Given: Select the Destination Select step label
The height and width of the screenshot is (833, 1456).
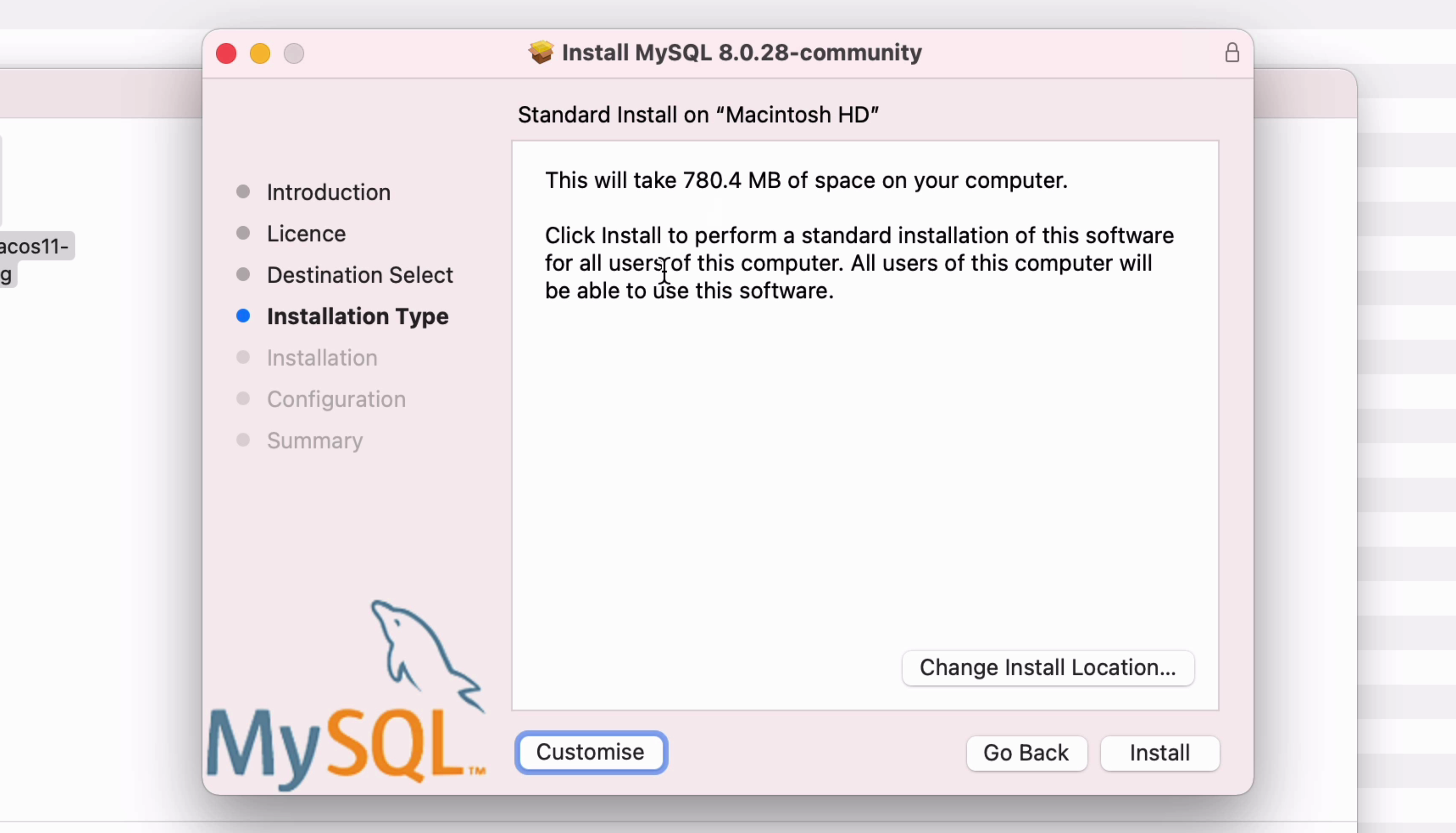Looking at the screenshot, I should (360, 275).
